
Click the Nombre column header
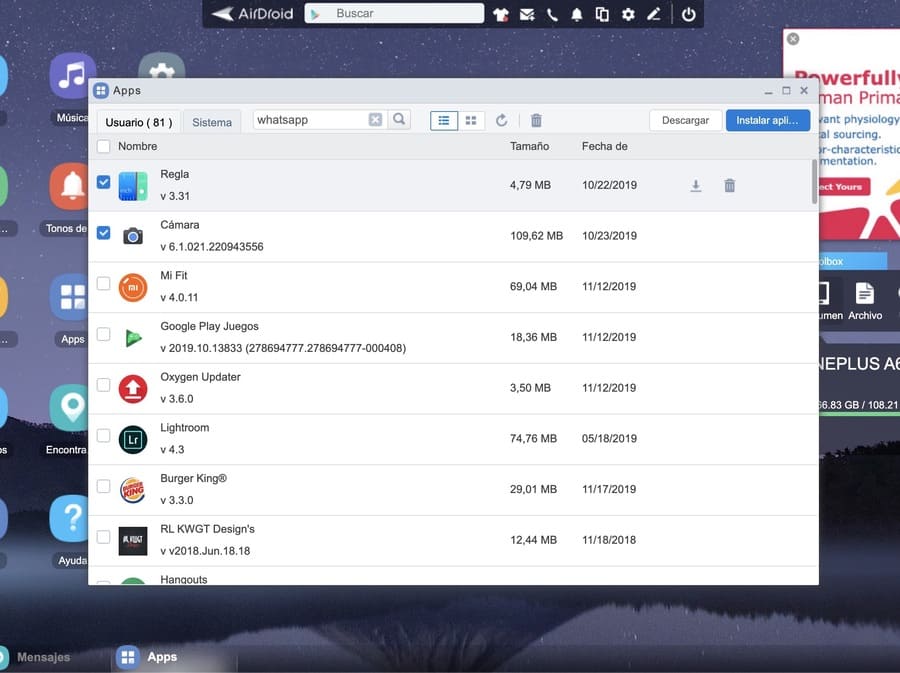pos(138,146)
